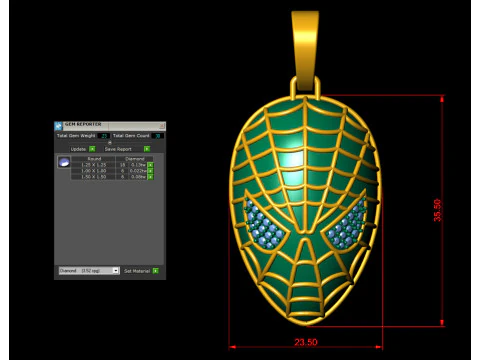
Task: Click the green button on 1.50 X 1.50 row
Action: coord(150,177)
